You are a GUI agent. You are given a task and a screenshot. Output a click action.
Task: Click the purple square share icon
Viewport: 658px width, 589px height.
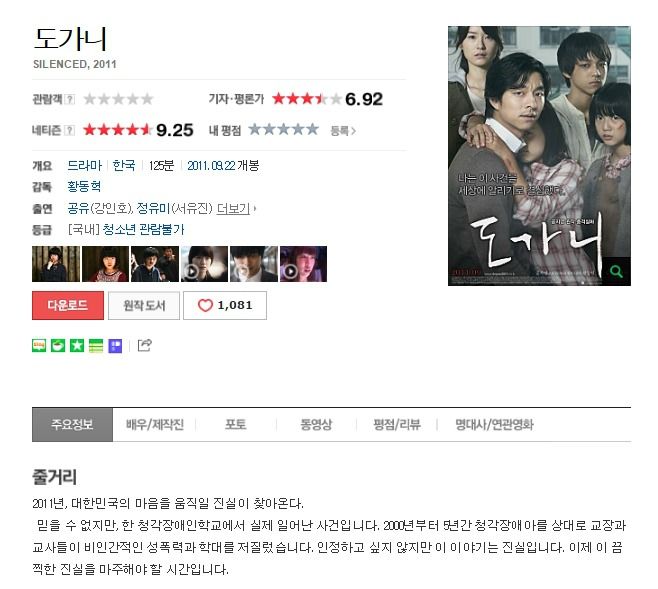(x=115, y=346)
